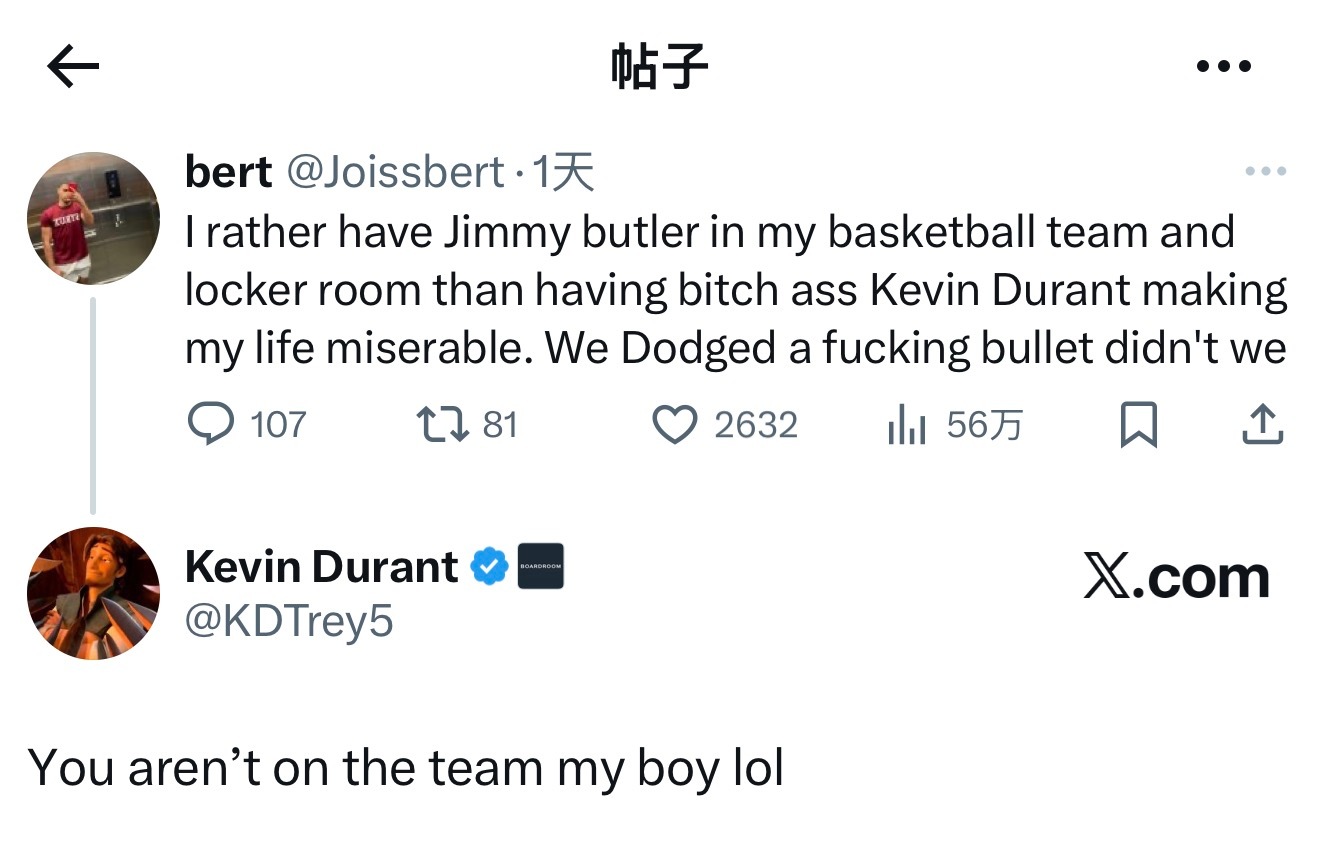Open bert's profile picture
Image resolution: width=1320 pixels, height=847 pixels.
click(x=93, y=218)
